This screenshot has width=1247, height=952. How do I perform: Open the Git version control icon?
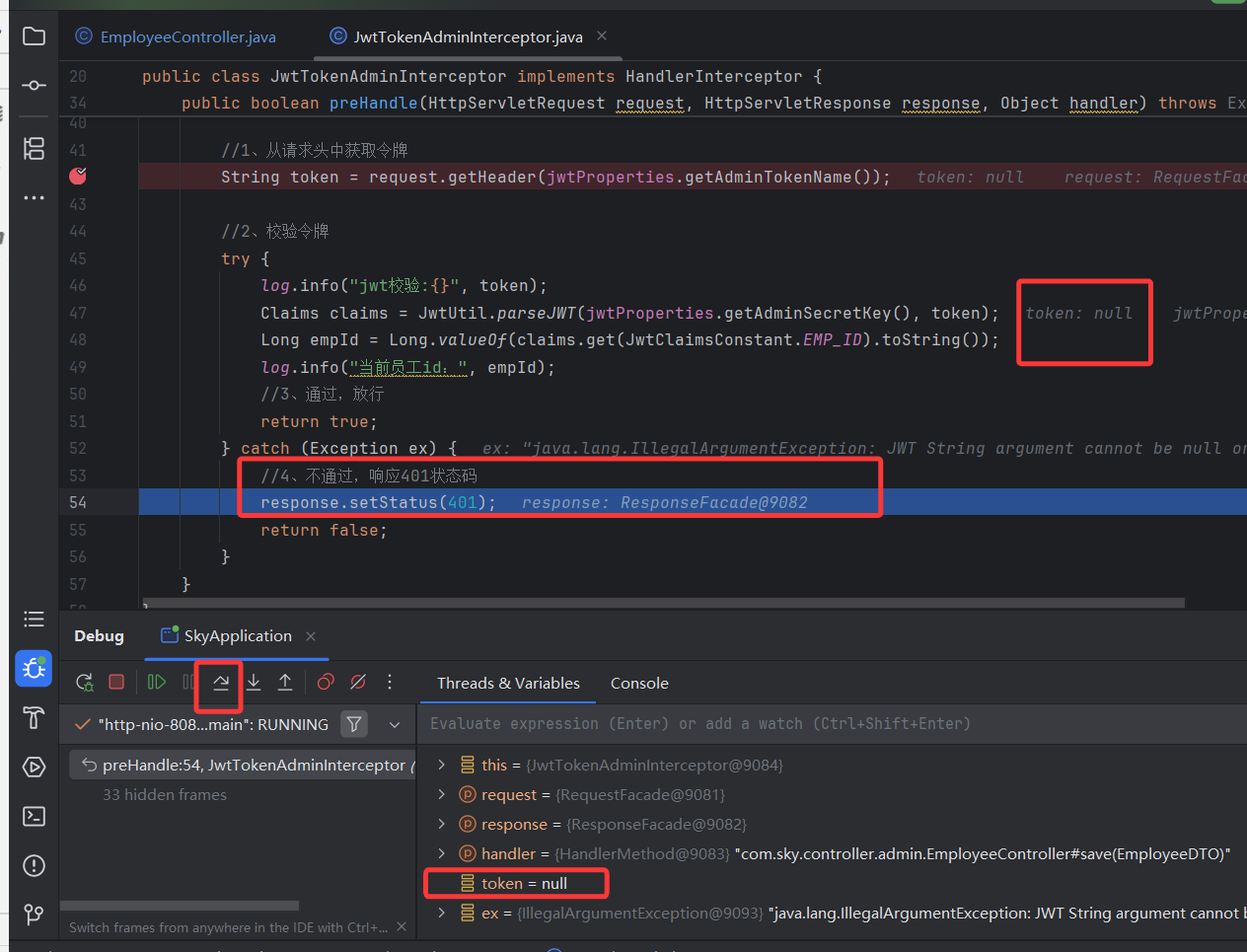click(x=34, y=915)
